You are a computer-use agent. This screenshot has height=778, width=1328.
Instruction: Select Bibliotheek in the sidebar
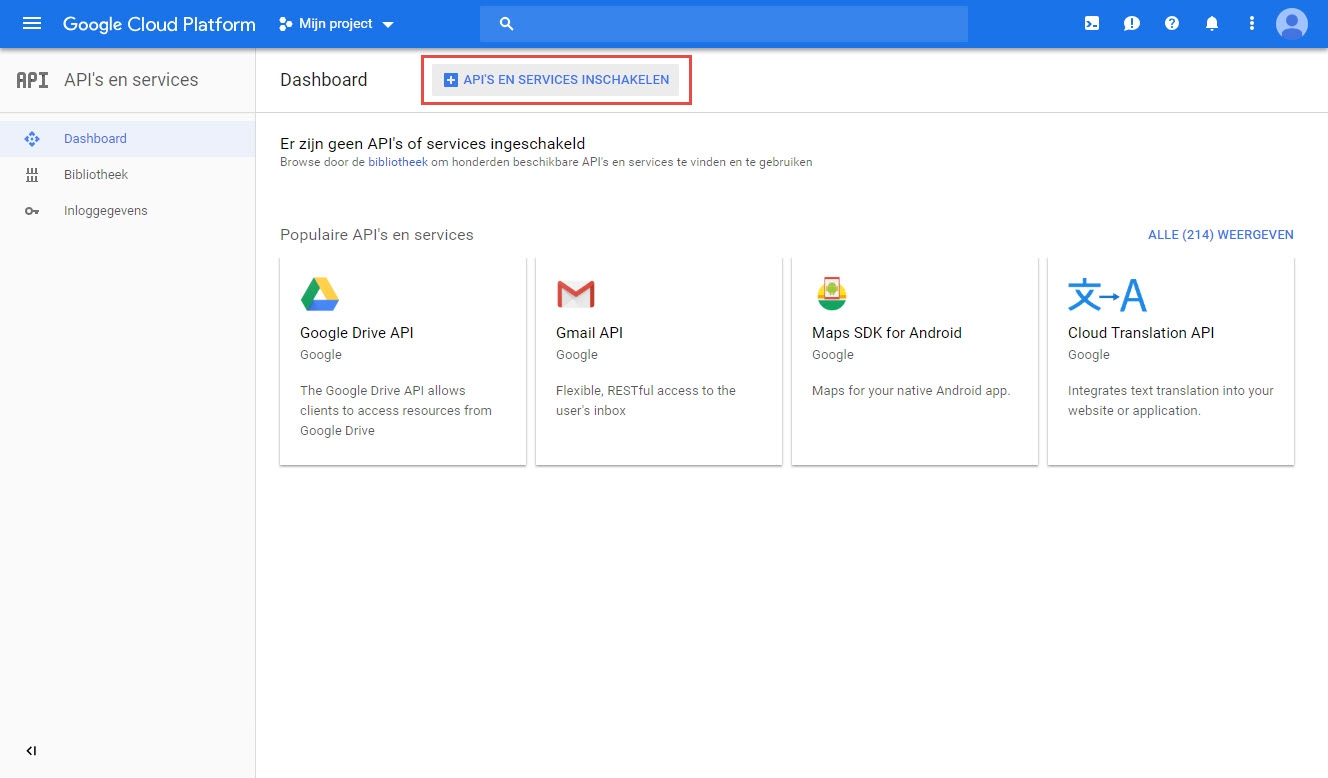(x=95, y=175)
